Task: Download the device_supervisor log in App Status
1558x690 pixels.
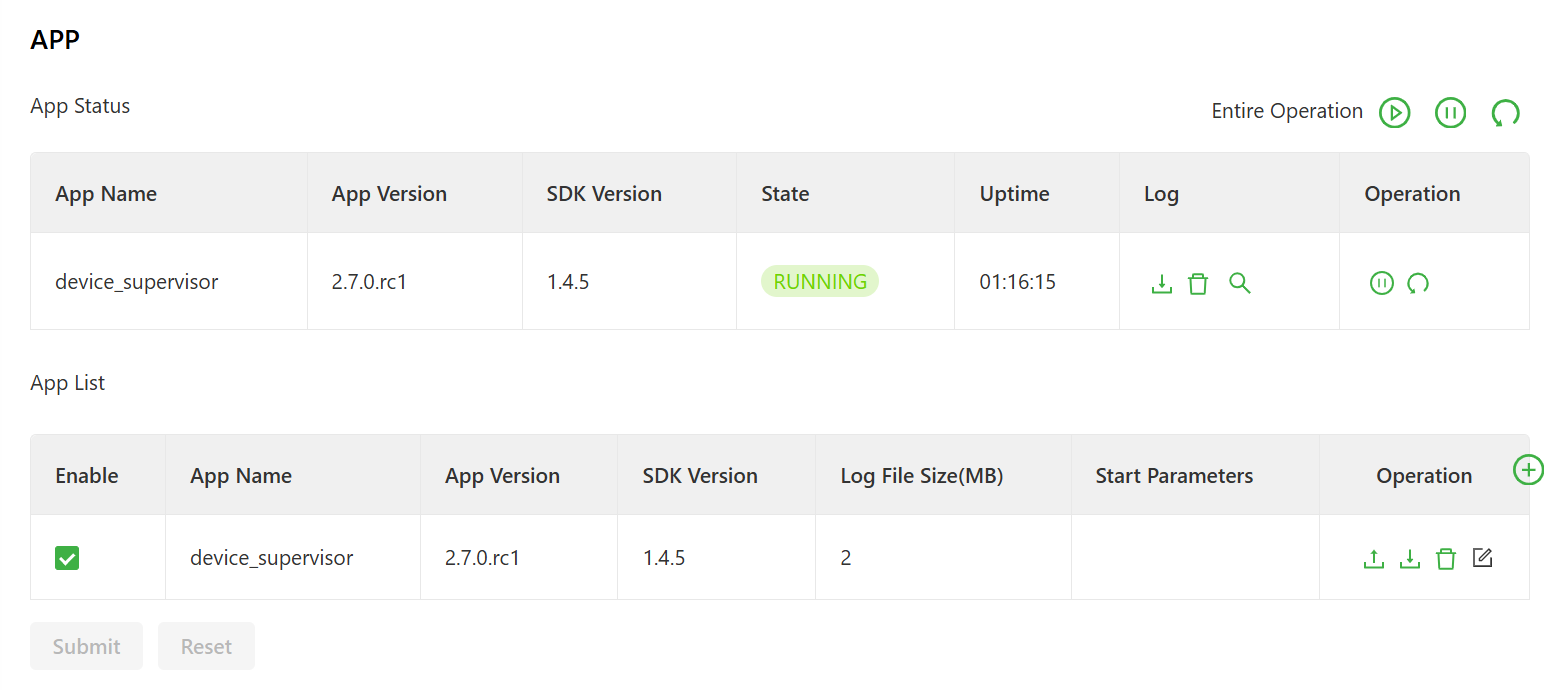Action: (1161, 283)
